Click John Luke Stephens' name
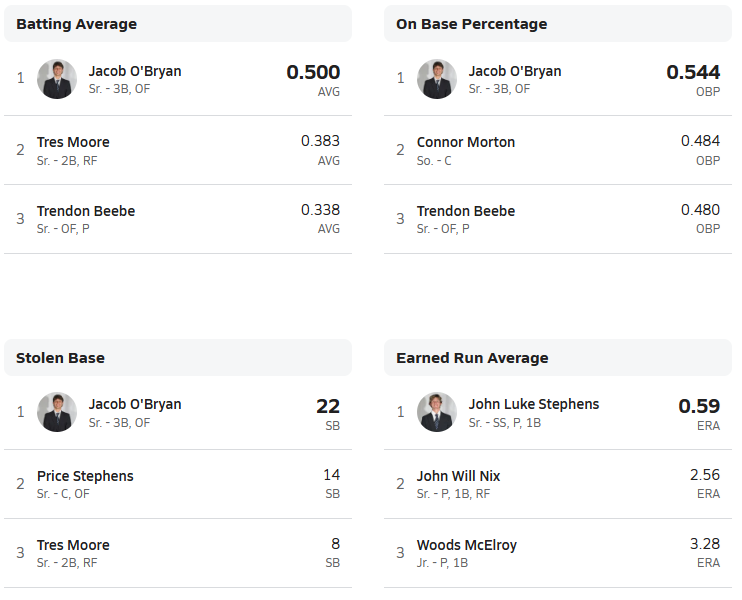 click(534, 404)
